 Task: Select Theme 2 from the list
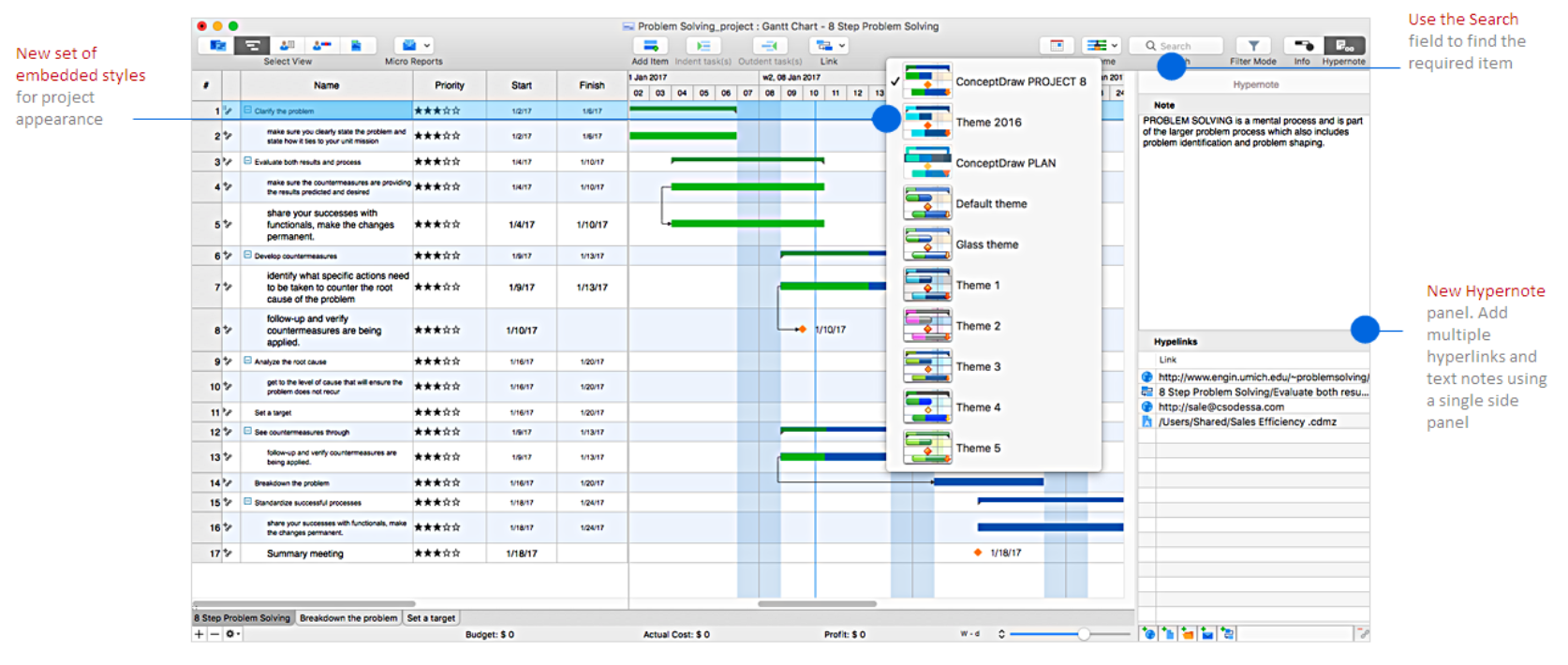(x=995, y=326)
